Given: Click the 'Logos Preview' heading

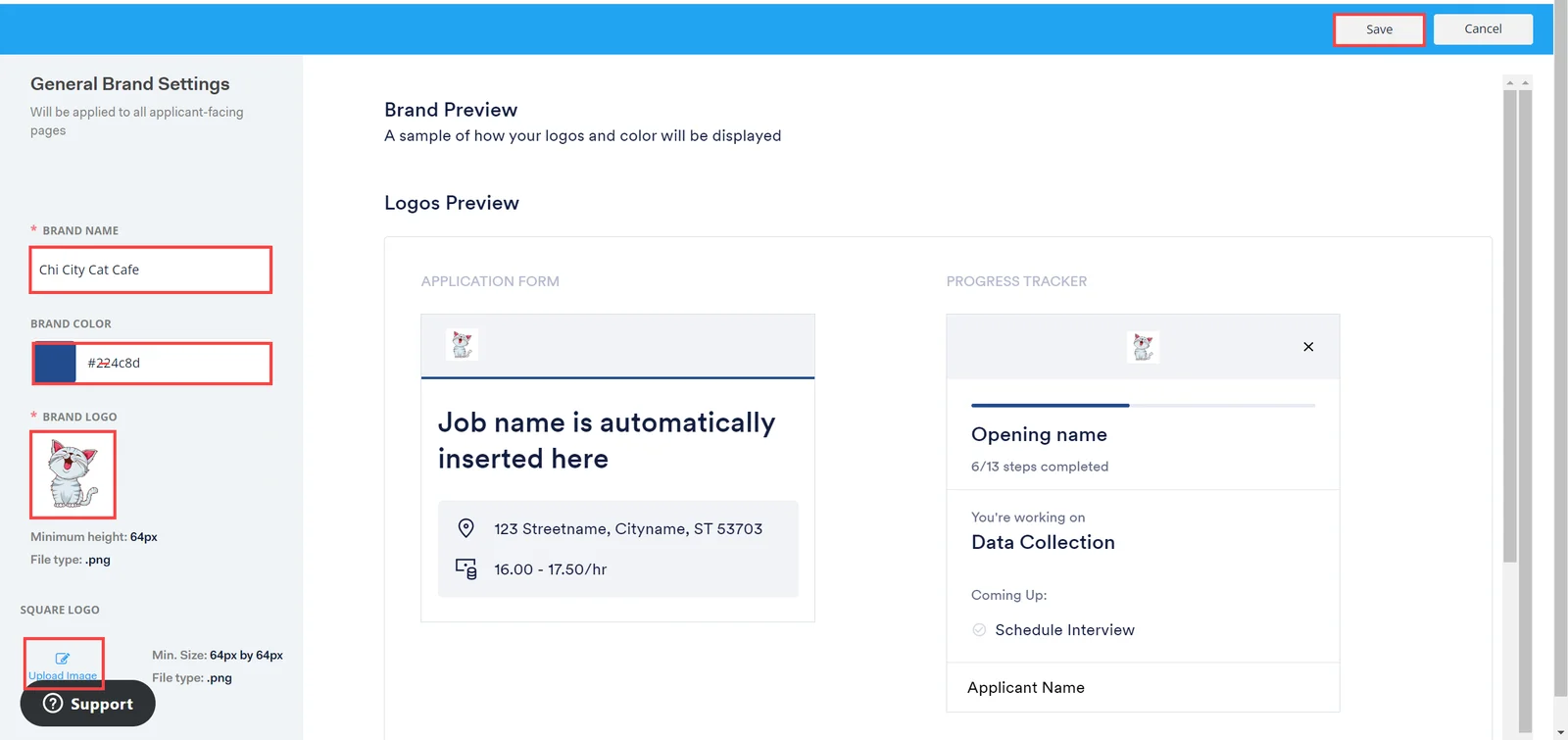Looking at the screenshot, I should click(x=452, y=203).
